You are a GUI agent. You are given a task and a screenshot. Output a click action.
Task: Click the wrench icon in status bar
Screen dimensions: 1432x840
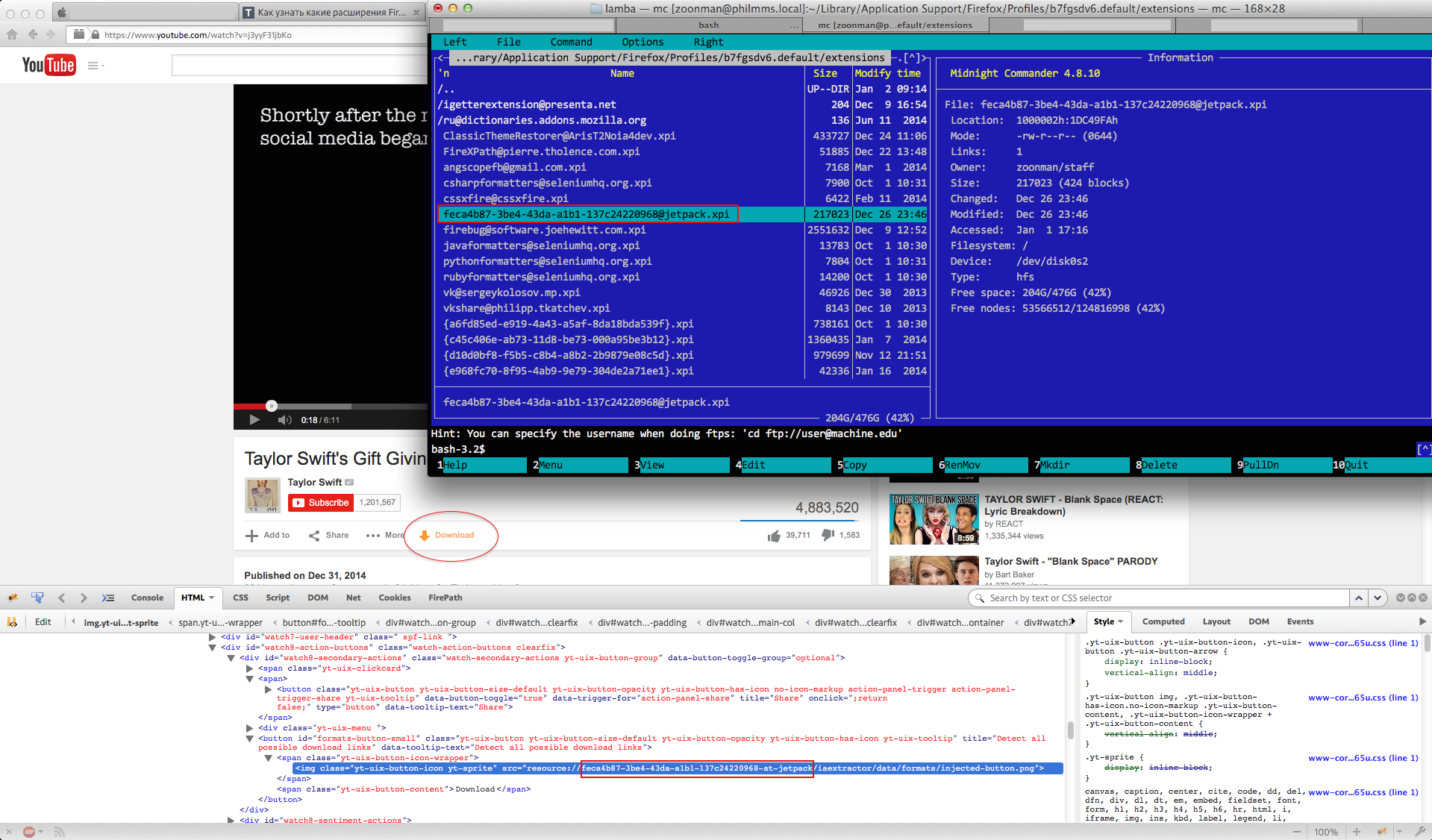(1420, 832)
